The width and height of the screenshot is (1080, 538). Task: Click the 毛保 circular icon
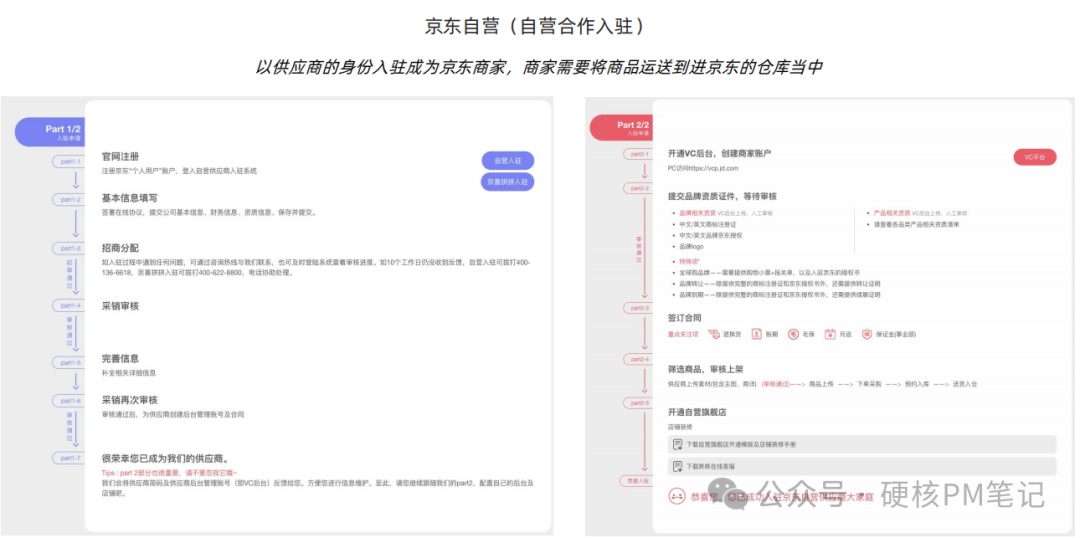[793, 334]
